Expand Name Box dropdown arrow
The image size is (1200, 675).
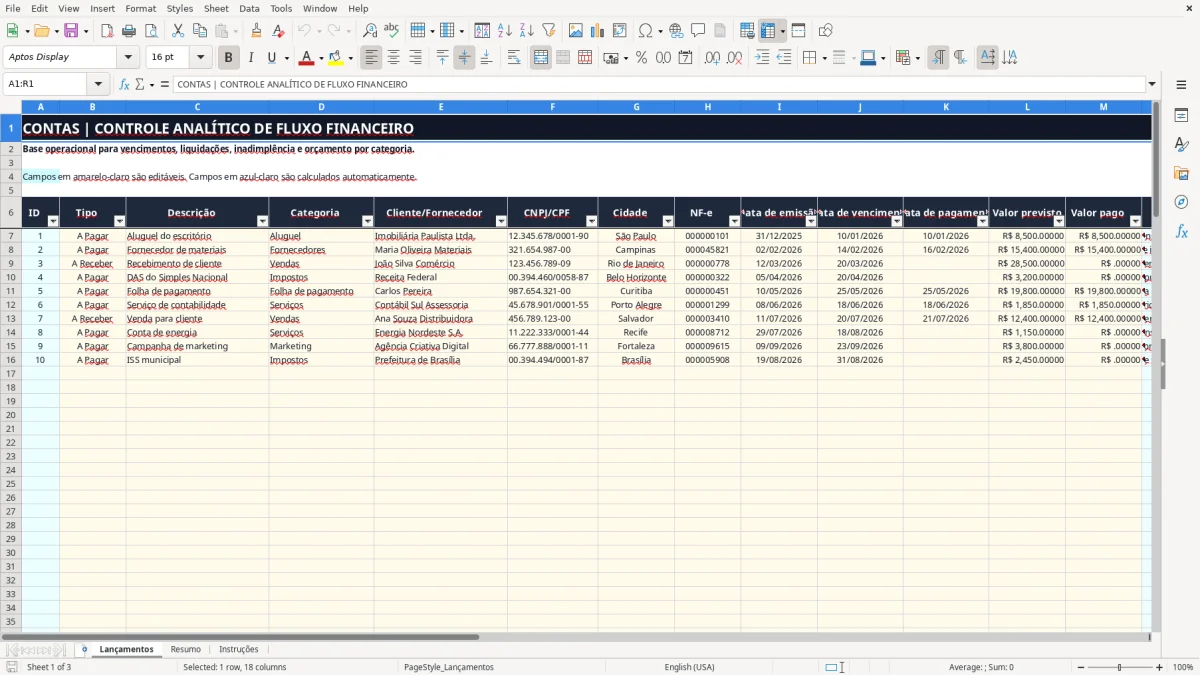[x=98, y=85]
